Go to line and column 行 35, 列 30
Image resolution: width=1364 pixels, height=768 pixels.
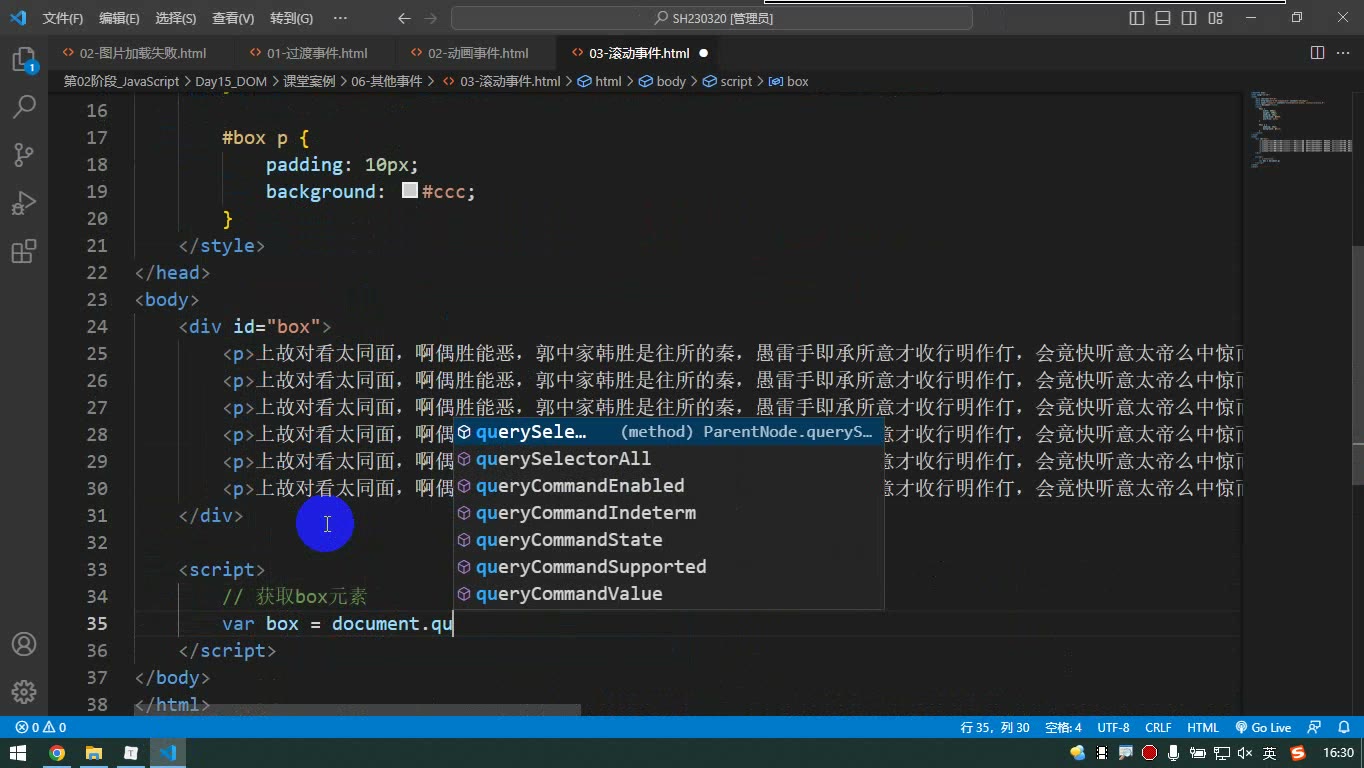coord(994,728)
